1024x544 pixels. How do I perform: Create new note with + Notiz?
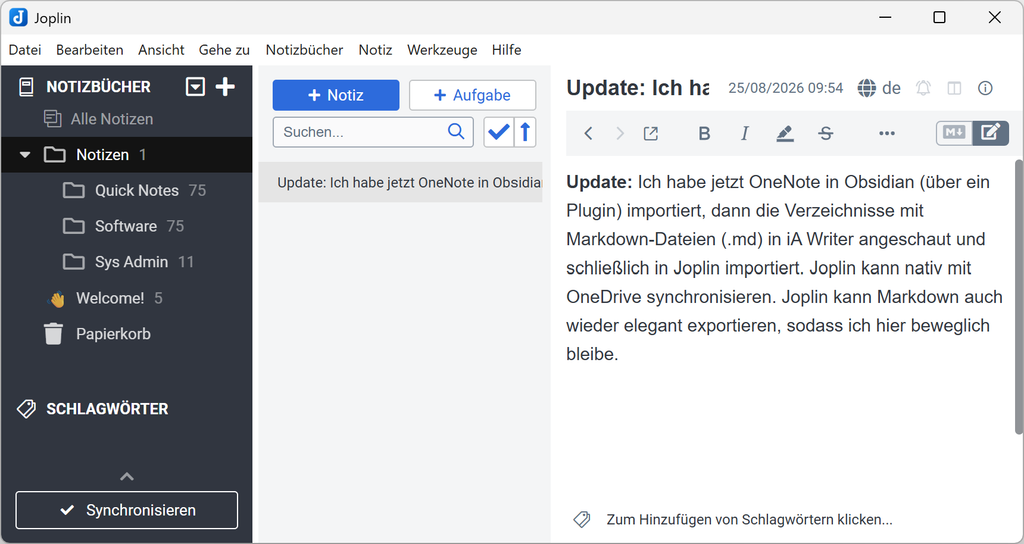336,95
